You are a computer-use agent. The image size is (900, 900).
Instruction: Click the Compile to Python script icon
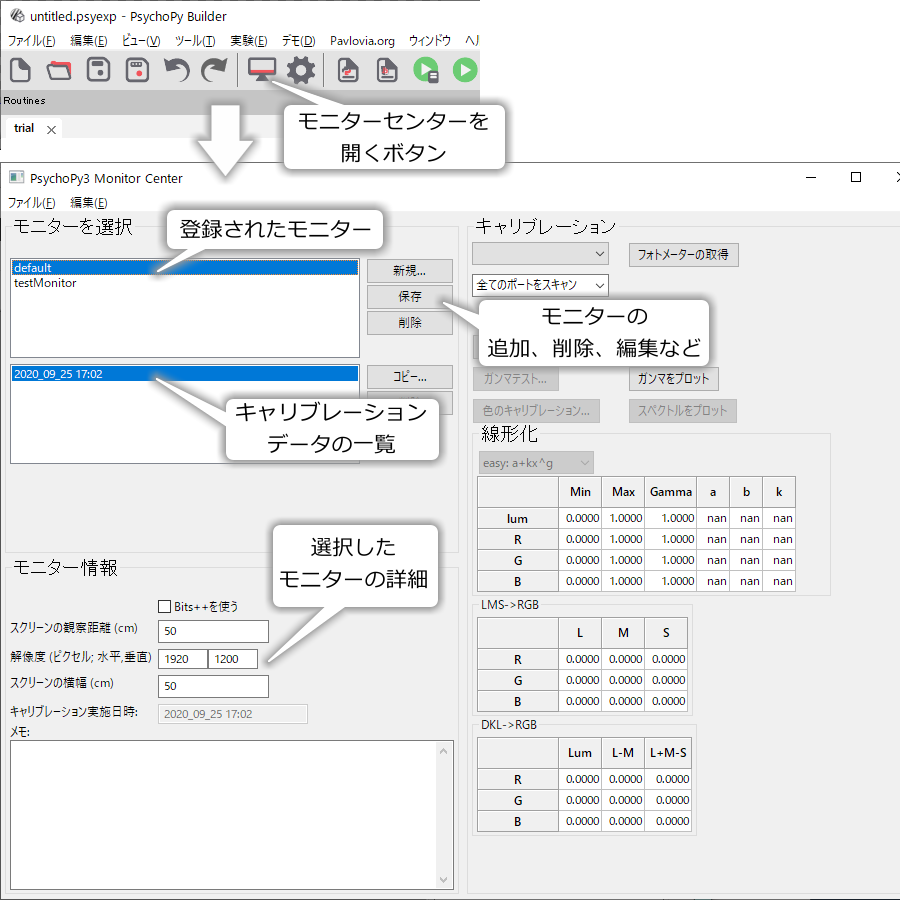pos(348,71)
